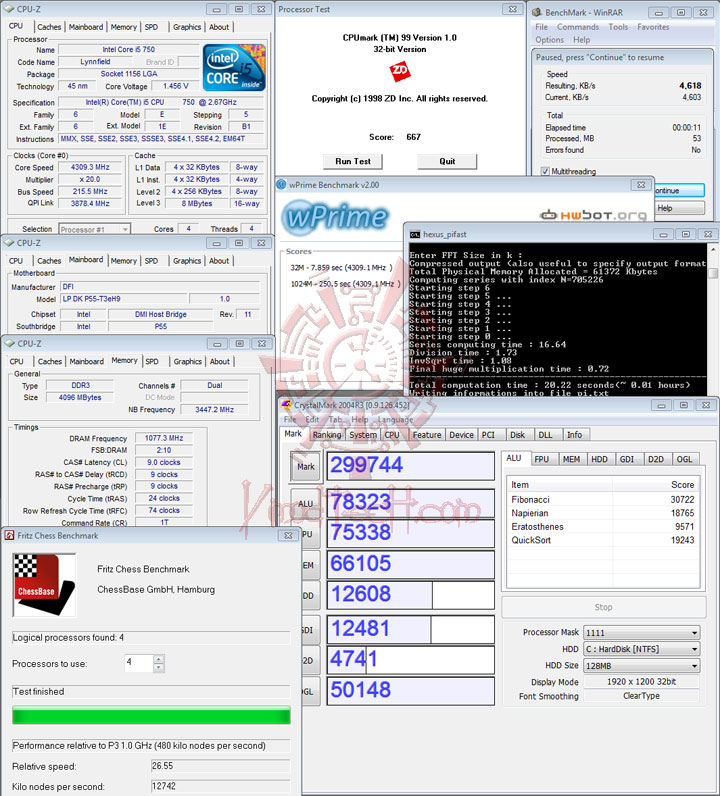This screenshot has width=720, height=796.
Task: Open SPD tab in top CPU-Z window
Action: pyautogui.click(x=151, y=27)
